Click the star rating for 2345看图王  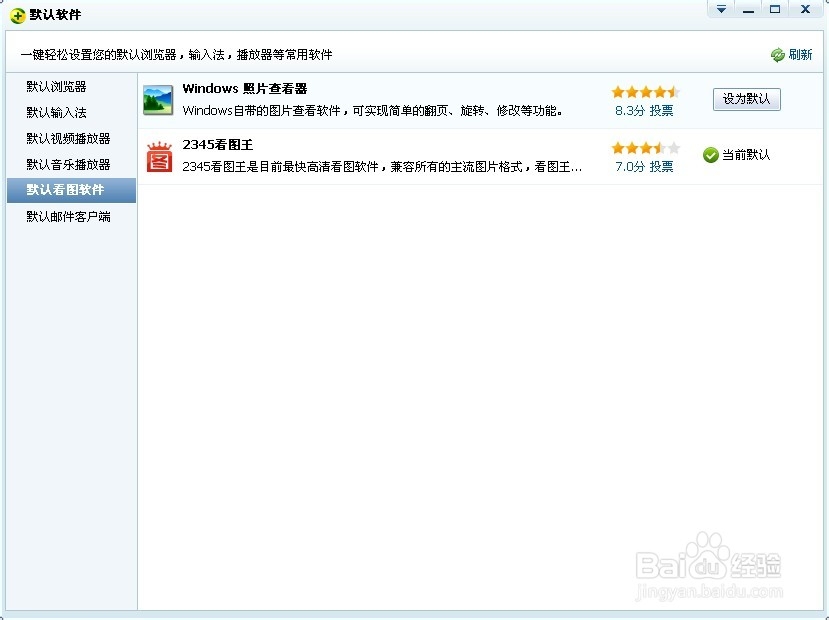click(645, 148)
